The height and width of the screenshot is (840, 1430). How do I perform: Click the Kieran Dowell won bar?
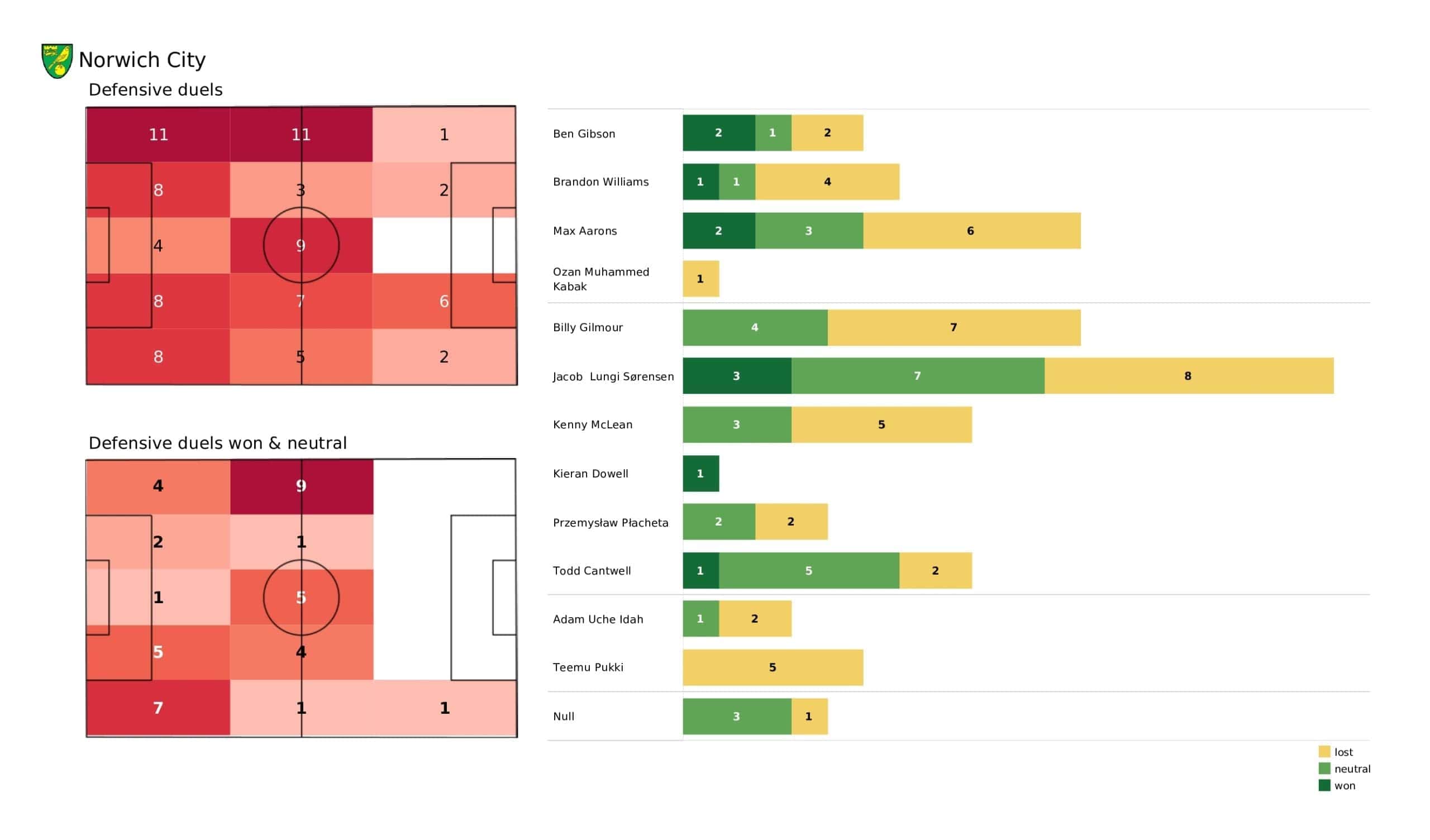pos(701,474)
